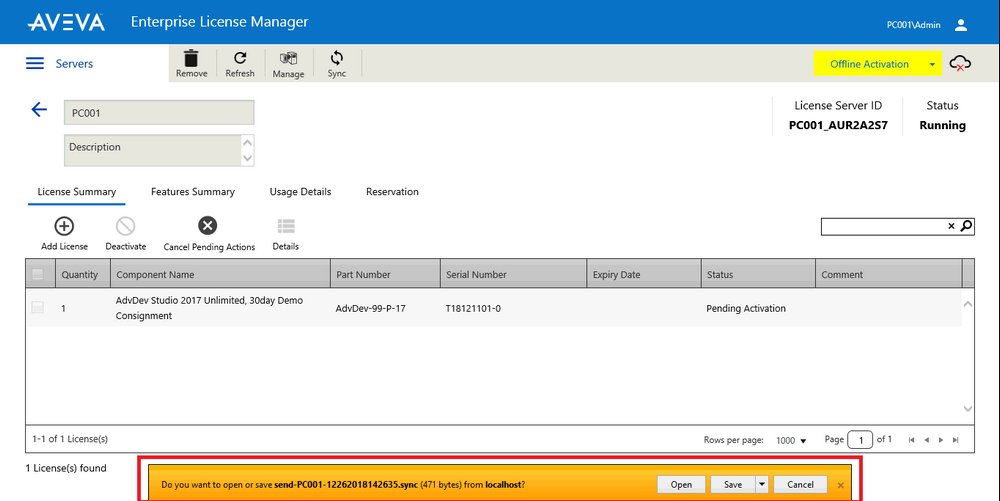Switch to License Summary tab
1000x501 pixels.
coord(77,192)
